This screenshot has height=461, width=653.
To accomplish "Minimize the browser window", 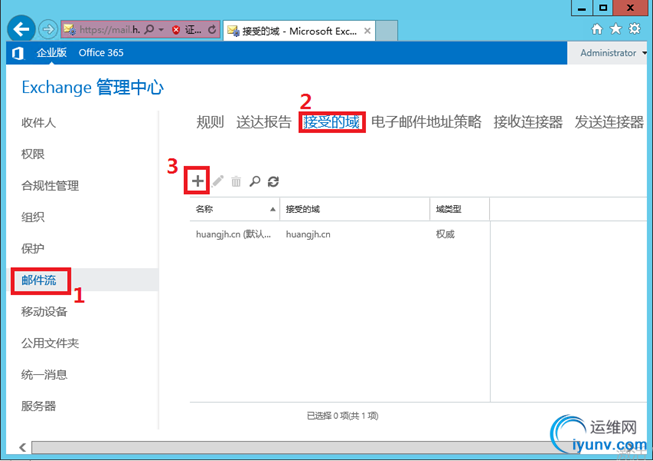I will tap(582, 7).
